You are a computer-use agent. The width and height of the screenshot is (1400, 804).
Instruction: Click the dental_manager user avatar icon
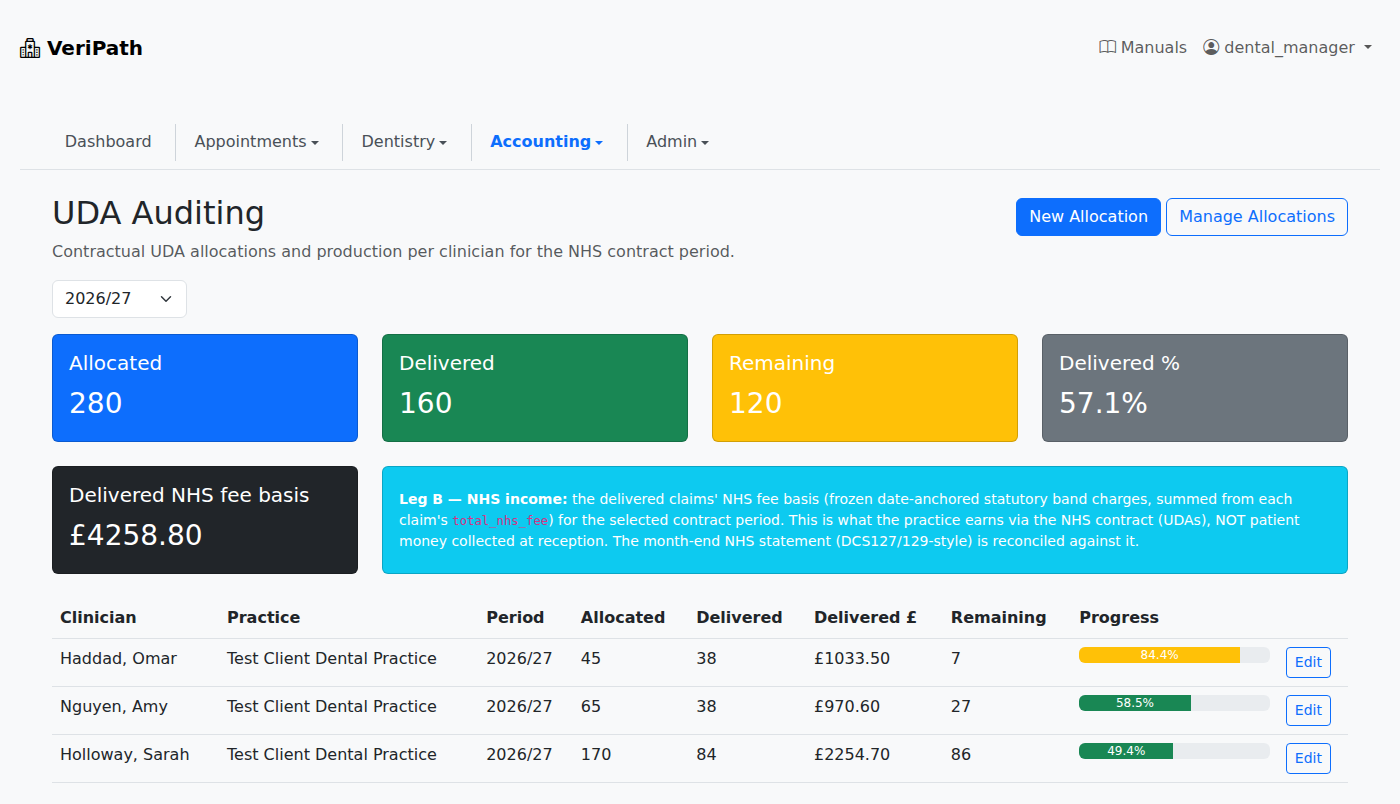point(1211,47)
